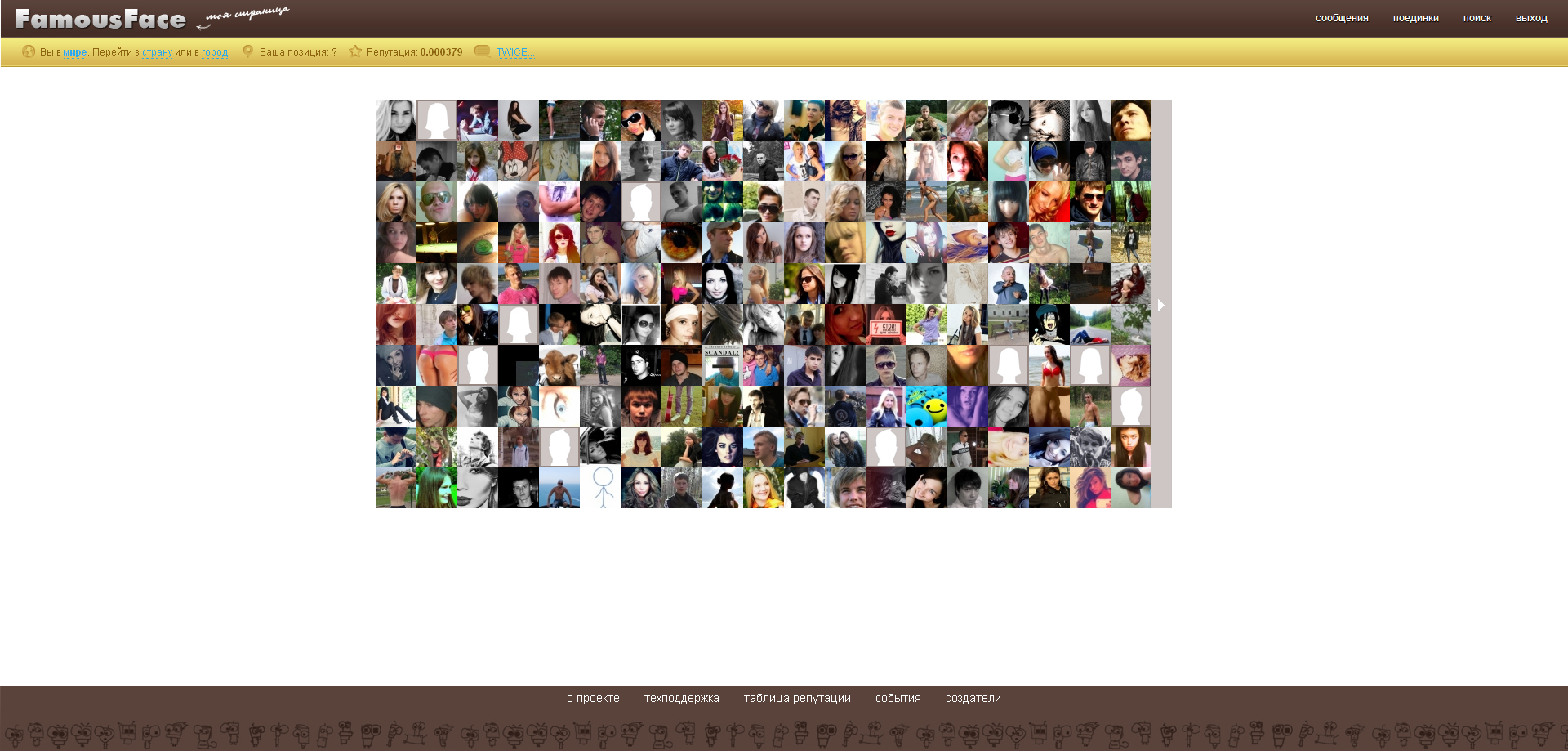Select the мире location link

click(75, 52)
